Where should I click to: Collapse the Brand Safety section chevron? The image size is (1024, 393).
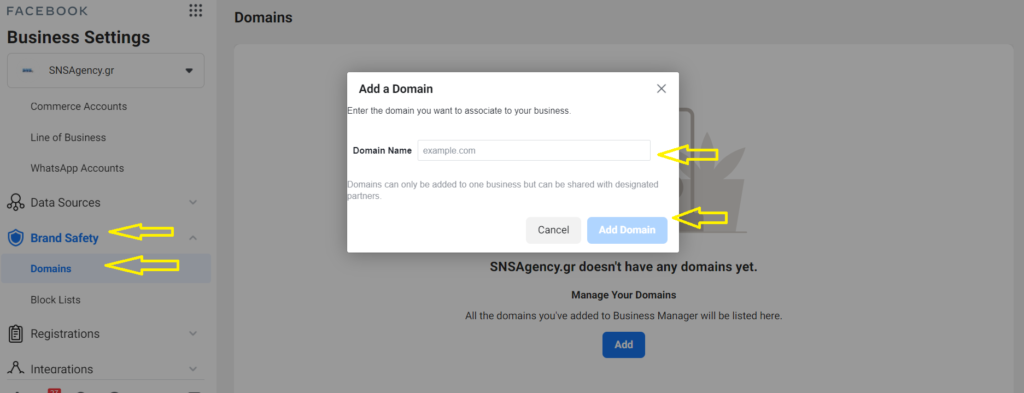193,238
